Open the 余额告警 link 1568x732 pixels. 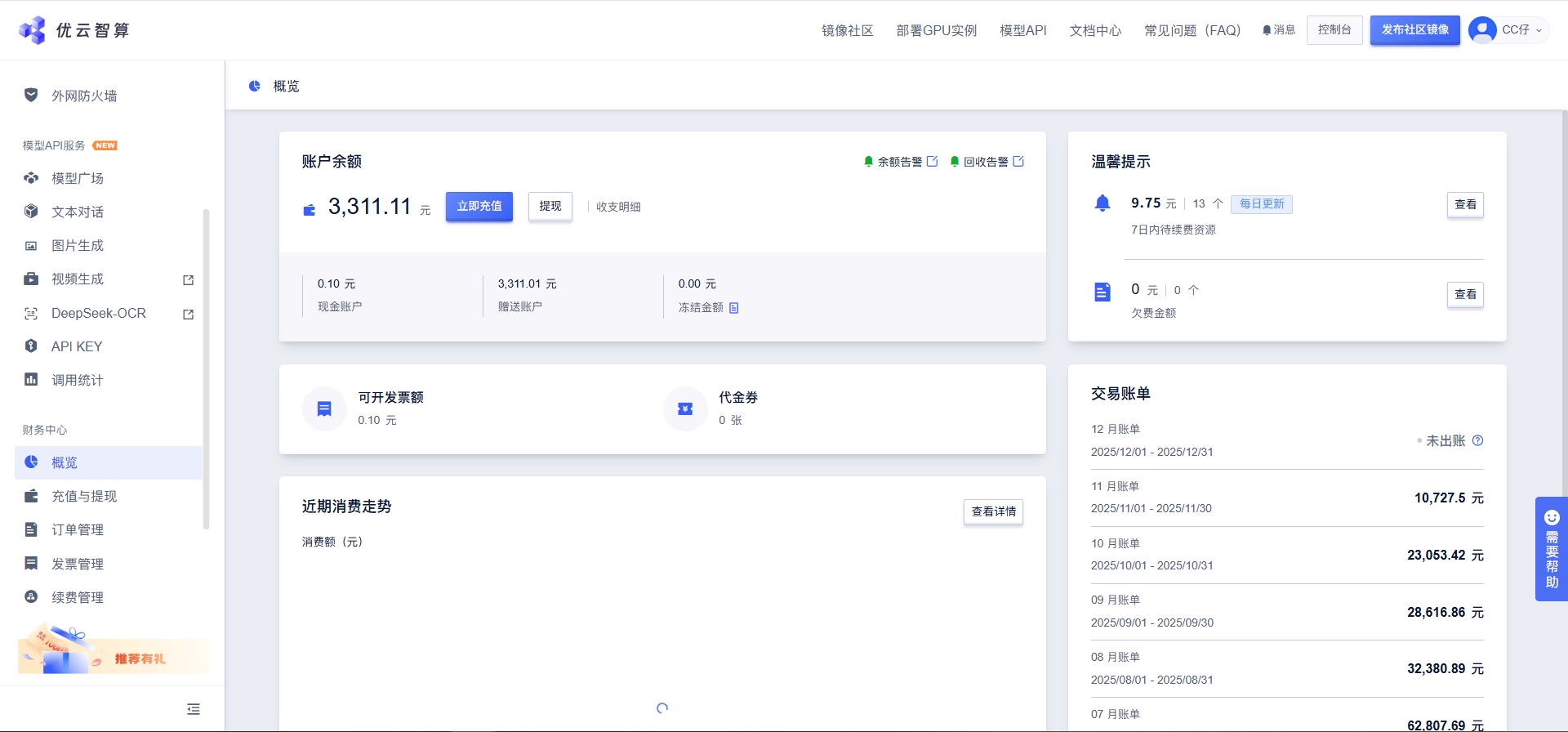pos(899,162)
